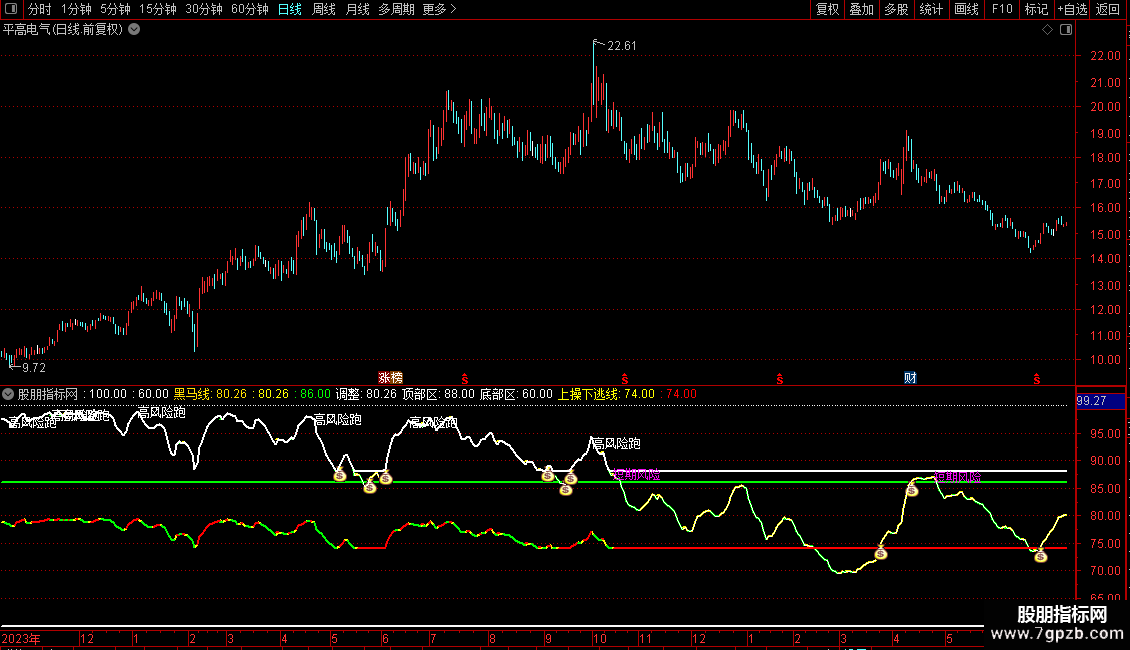1130x650 pixels.
Task: Switch to the 周线 weekly period
Action: [324, 9]
